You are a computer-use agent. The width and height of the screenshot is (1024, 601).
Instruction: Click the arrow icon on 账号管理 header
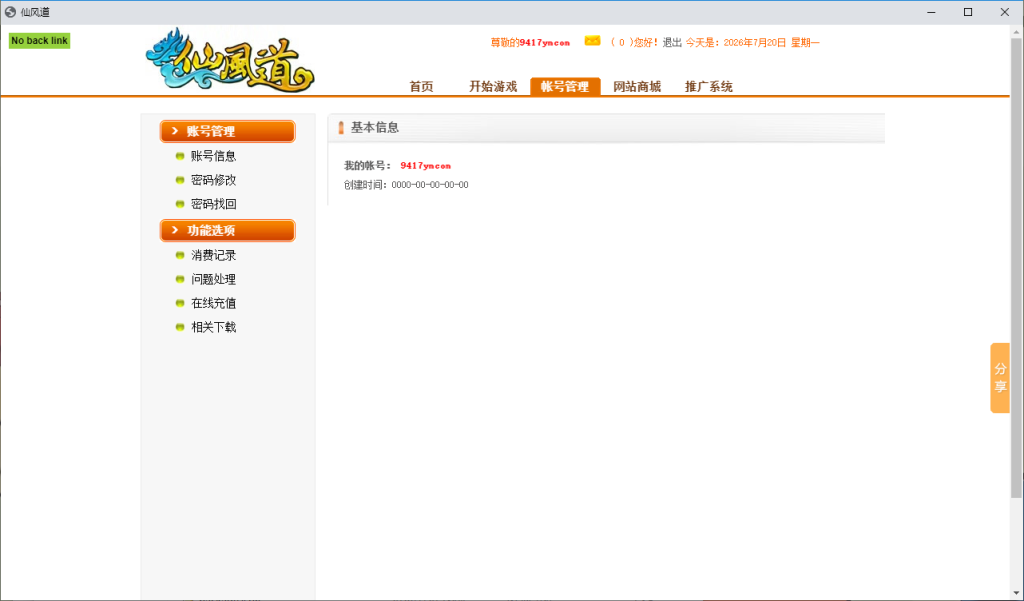click(174, 131)
